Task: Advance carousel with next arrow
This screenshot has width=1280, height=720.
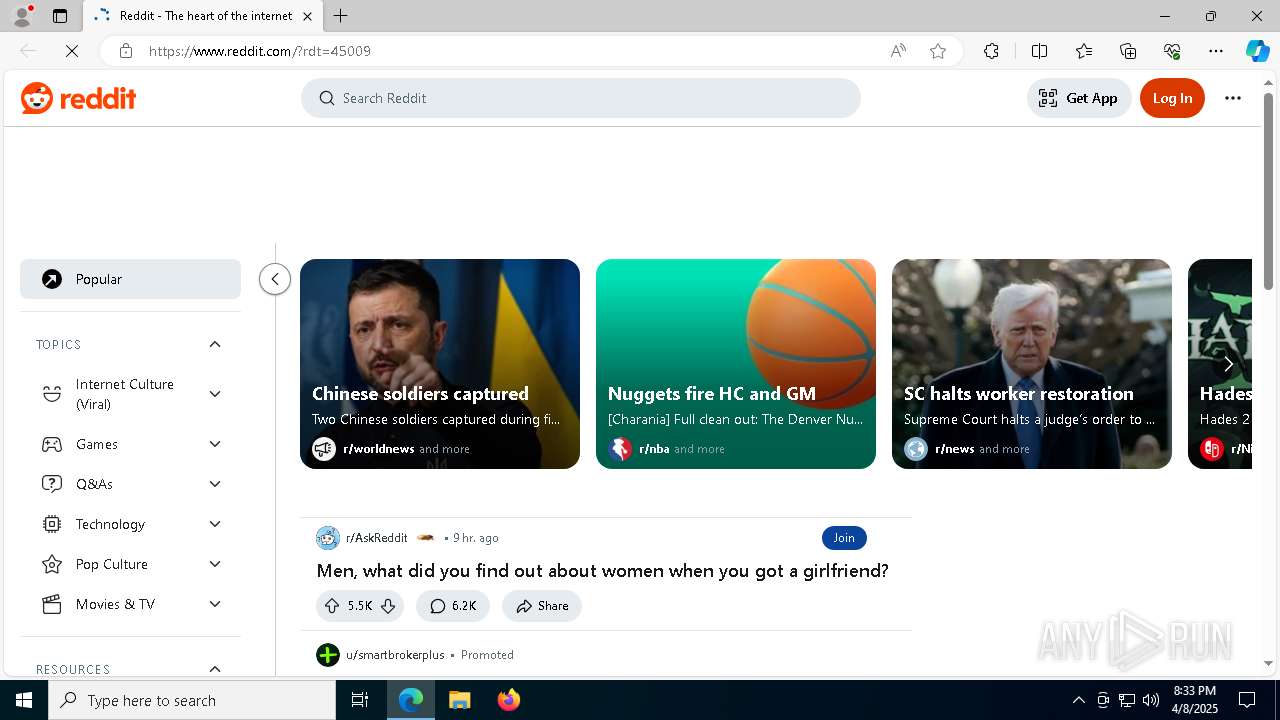Action: click(x=1228, y=364)
